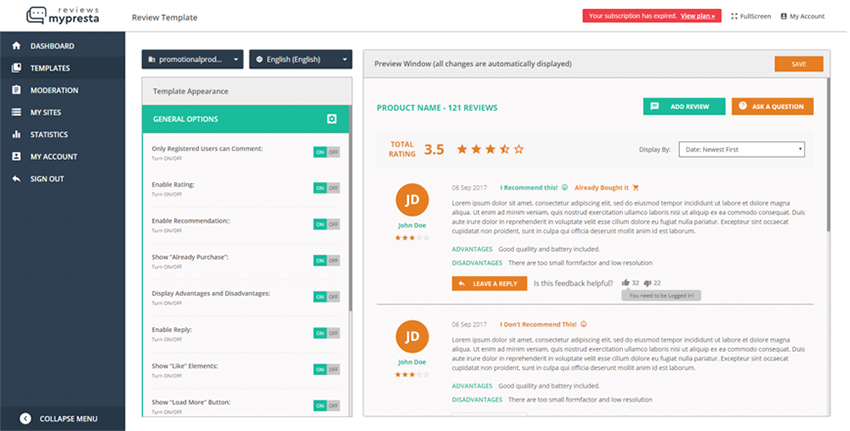This screenshot has width=850, height=431.
Task: Collapse the General Options section header
Action: (246, 119)
